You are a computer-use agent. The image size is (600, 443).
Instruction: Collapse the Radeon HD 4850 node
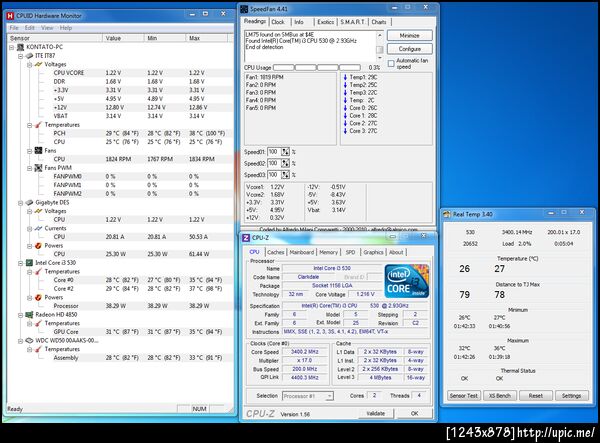click(x=21, y=315)
